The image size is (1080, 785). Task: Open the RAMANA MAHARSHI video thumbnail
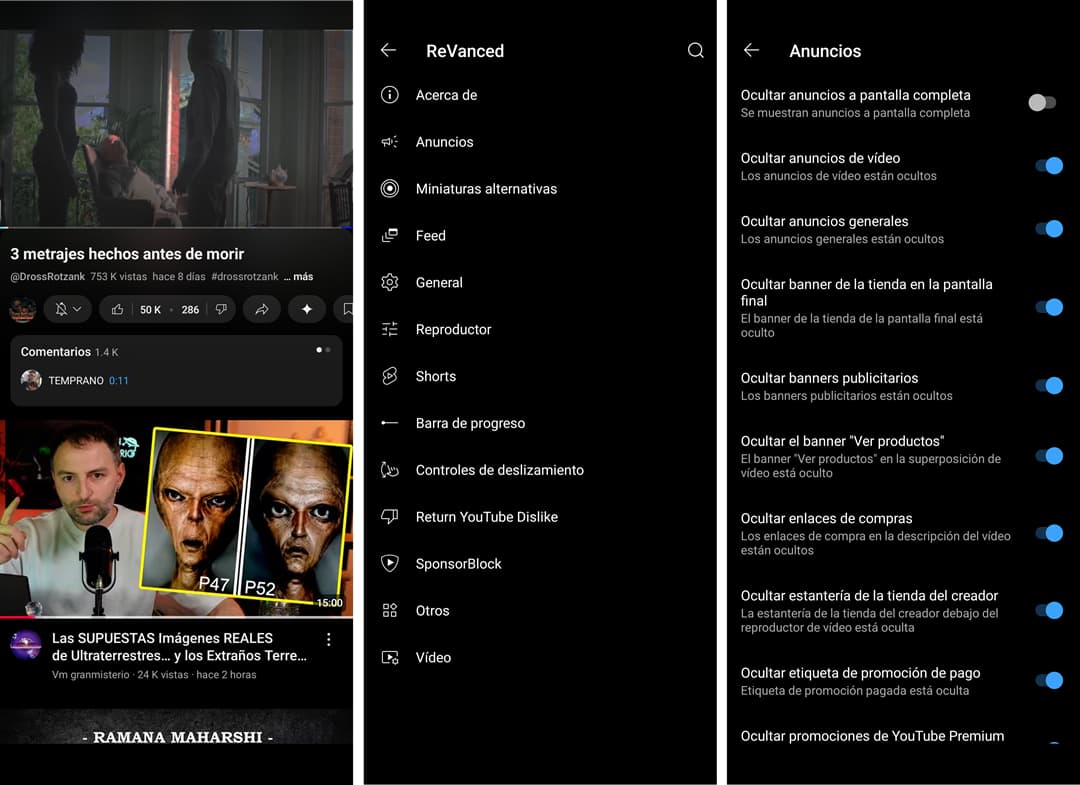pos(176,727)
